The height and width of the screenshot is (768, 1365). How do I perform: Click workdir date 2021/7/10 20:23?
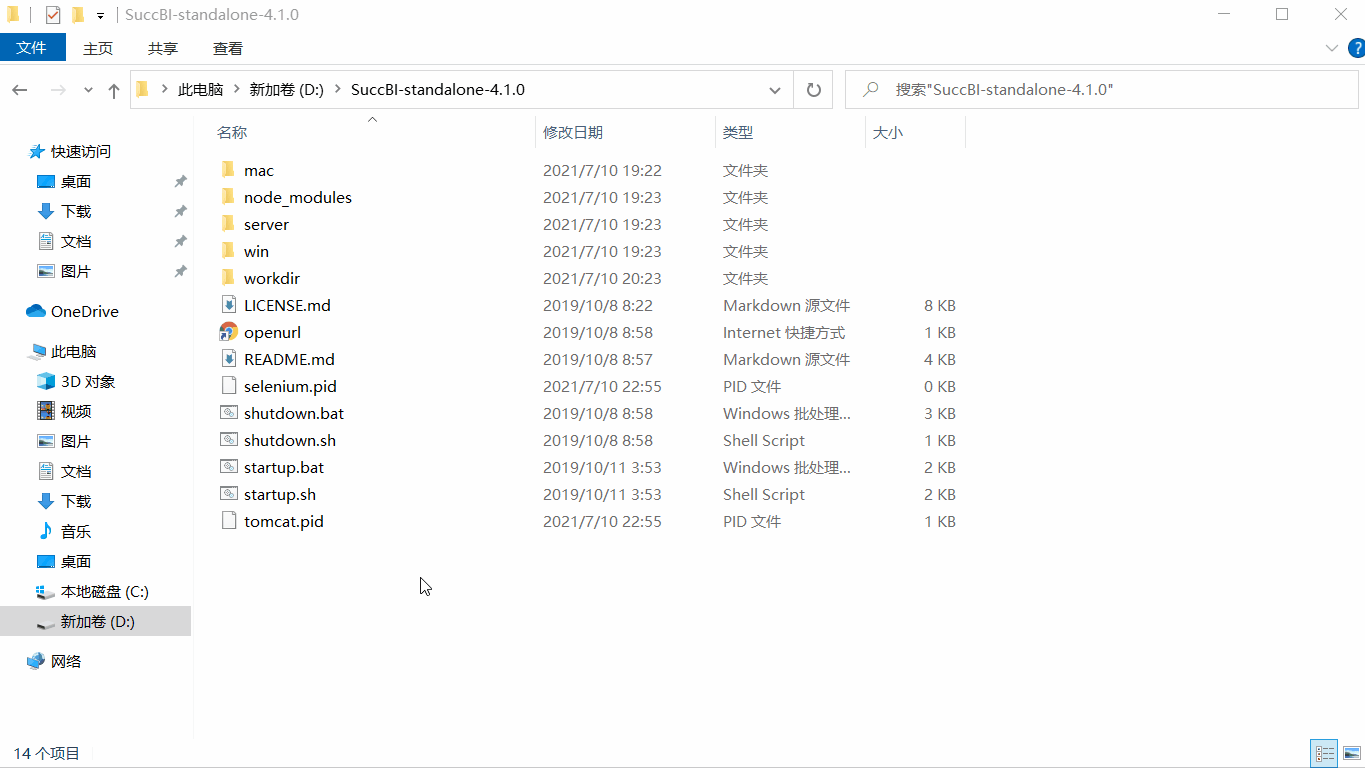[602, 278]
